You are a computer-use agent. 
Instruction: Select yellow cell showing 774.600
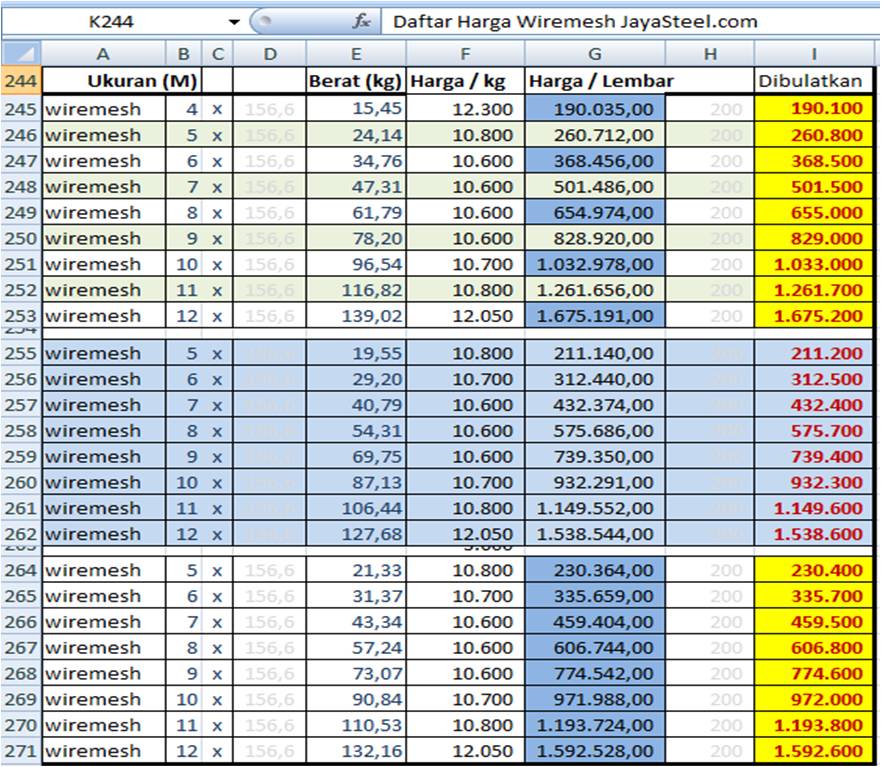pyautogui.click(x=814, y=673)
